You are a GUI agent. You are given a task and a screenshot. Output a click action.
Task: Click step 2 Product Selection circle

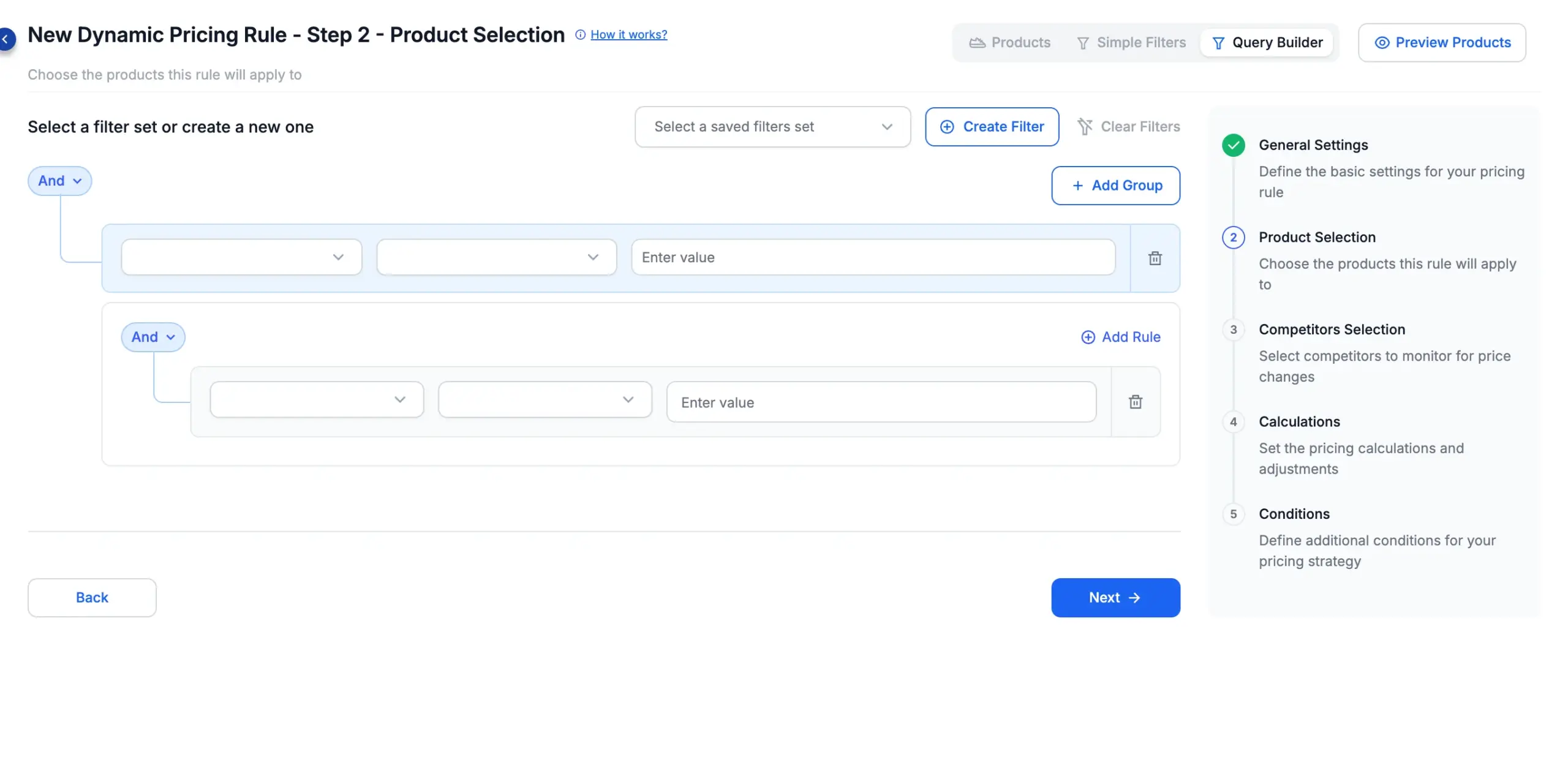click(1233, 238)
